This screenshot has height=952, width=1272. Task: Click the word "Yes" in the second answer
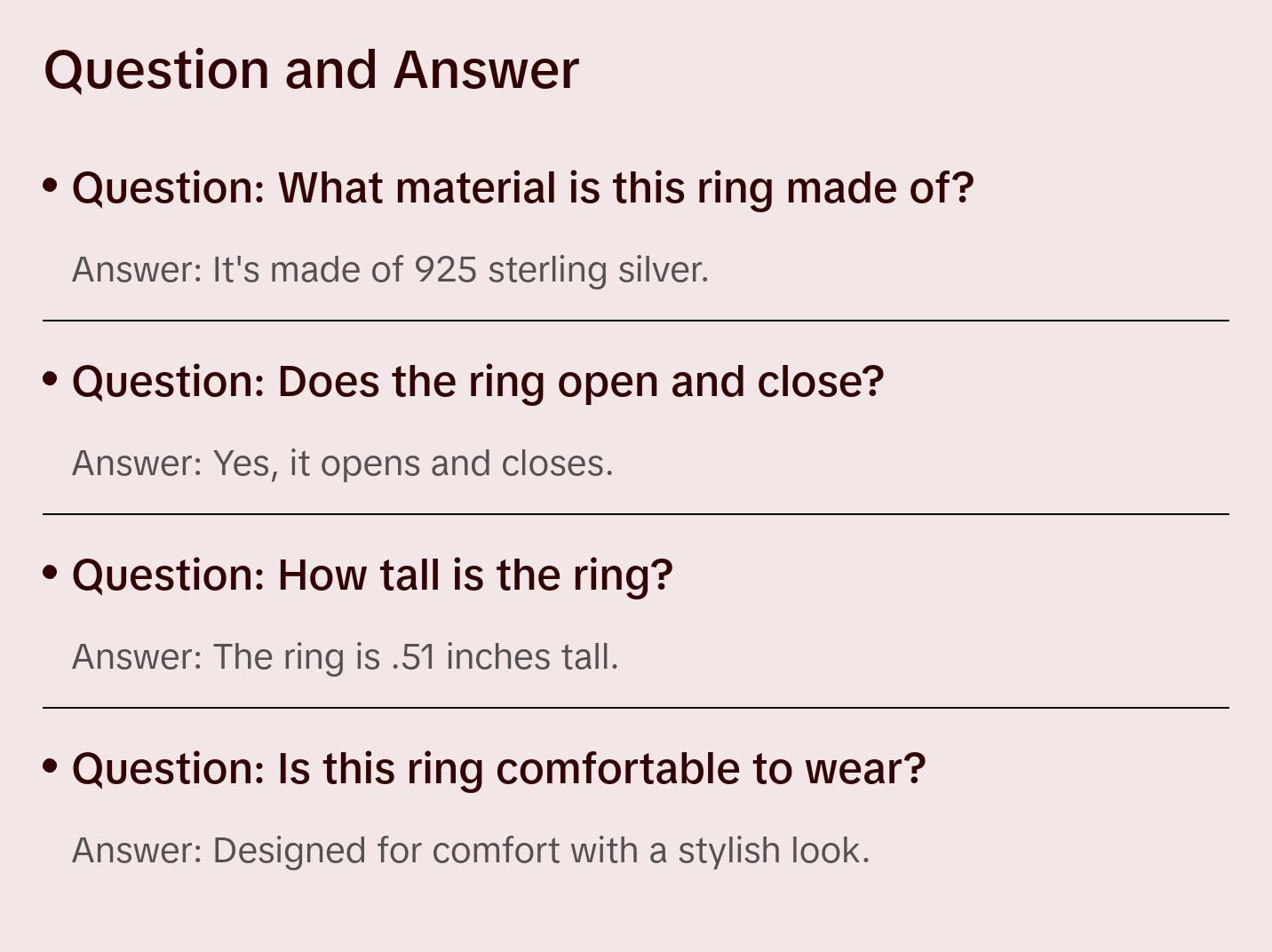click(241, 464)
